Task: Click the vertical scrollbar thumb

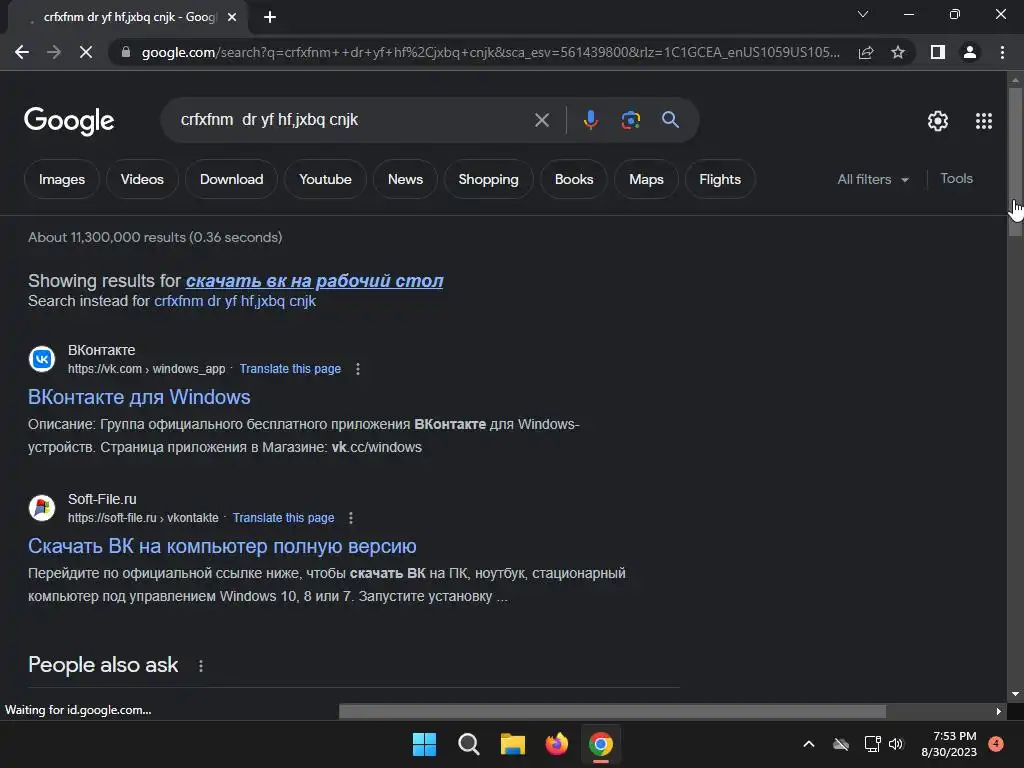Action: [x=1015, y=161]
